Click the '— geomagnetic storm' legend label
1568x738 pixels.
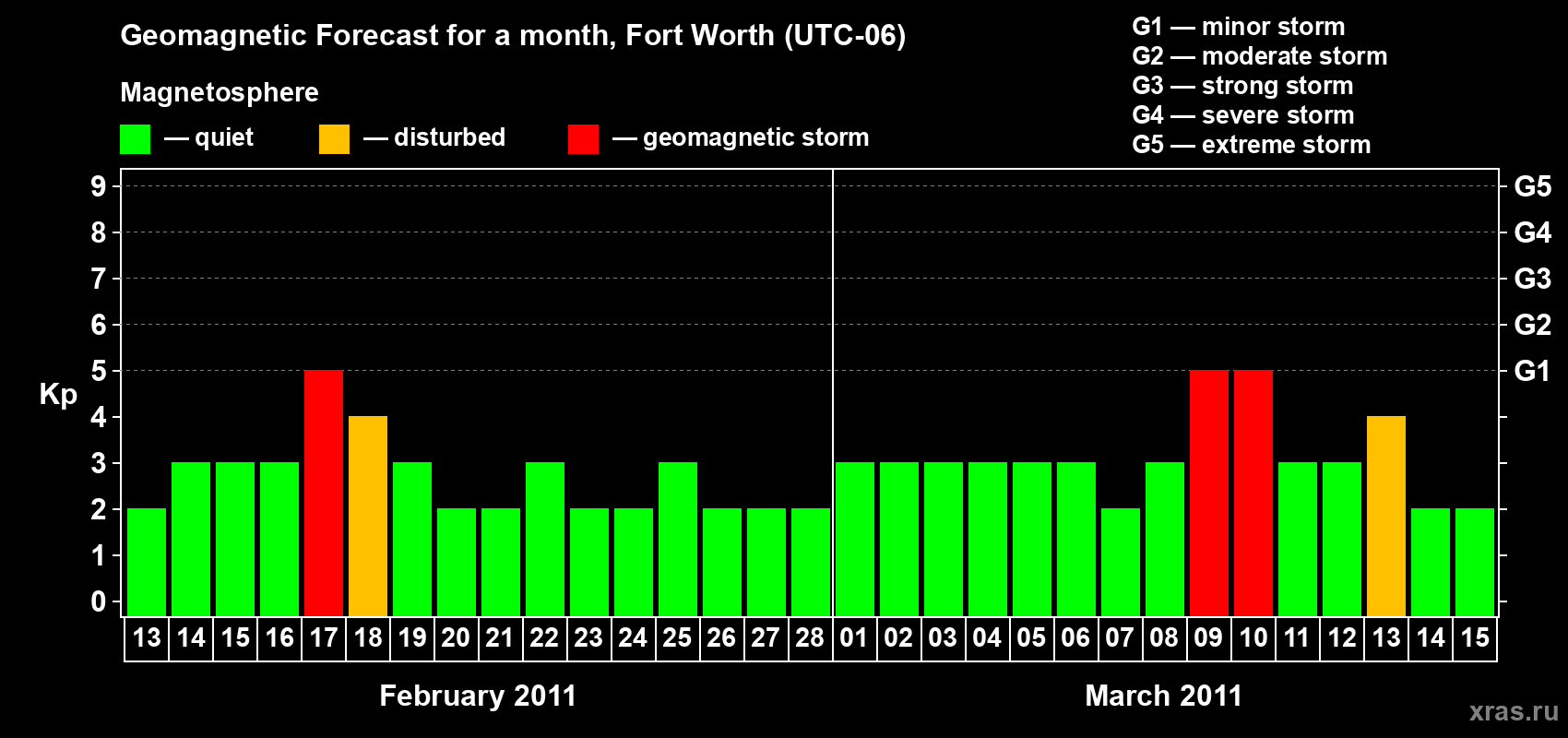point(741,137)
